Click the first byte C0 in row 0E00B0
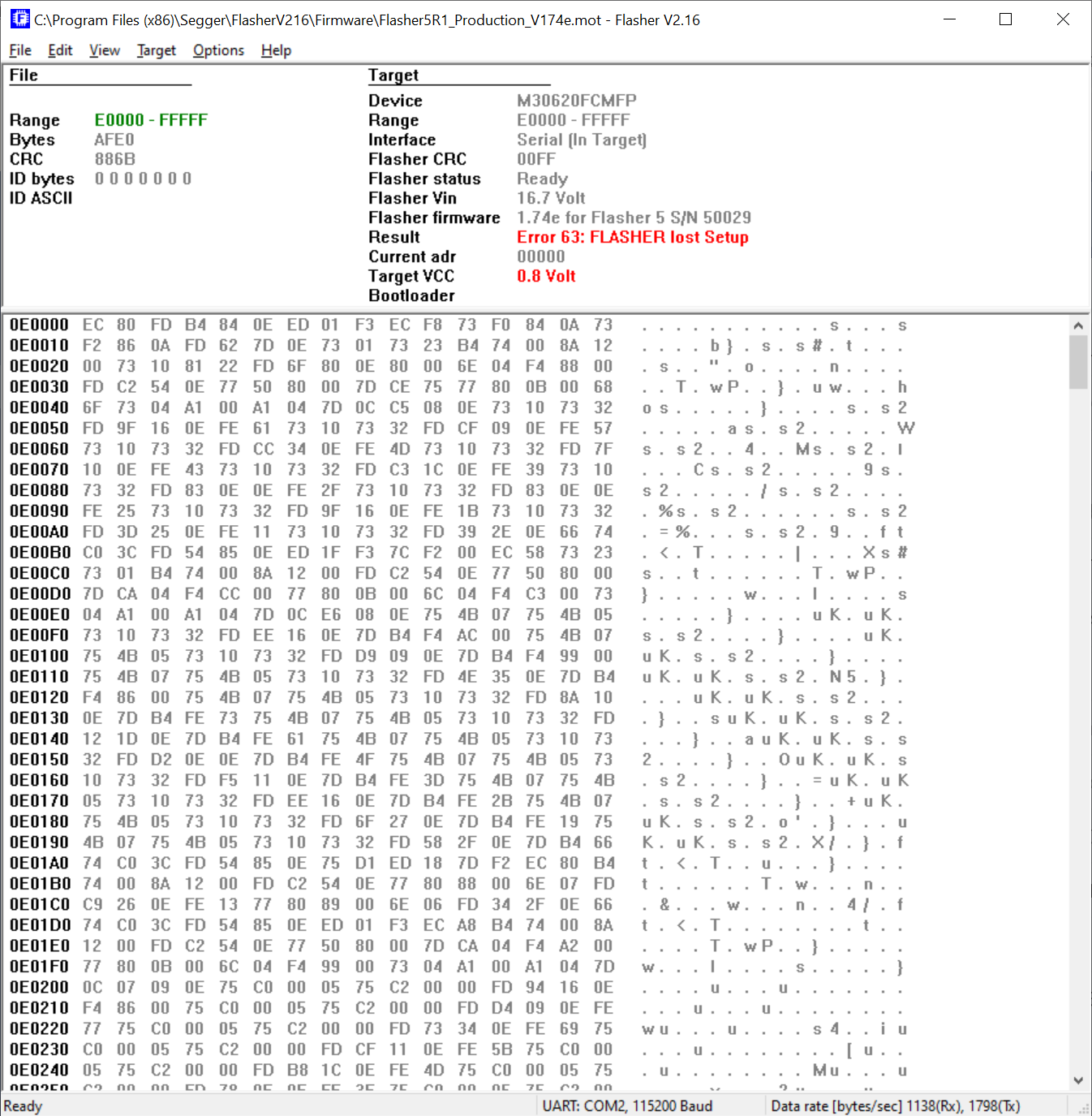1092x1116 pixels. [92, 553]
